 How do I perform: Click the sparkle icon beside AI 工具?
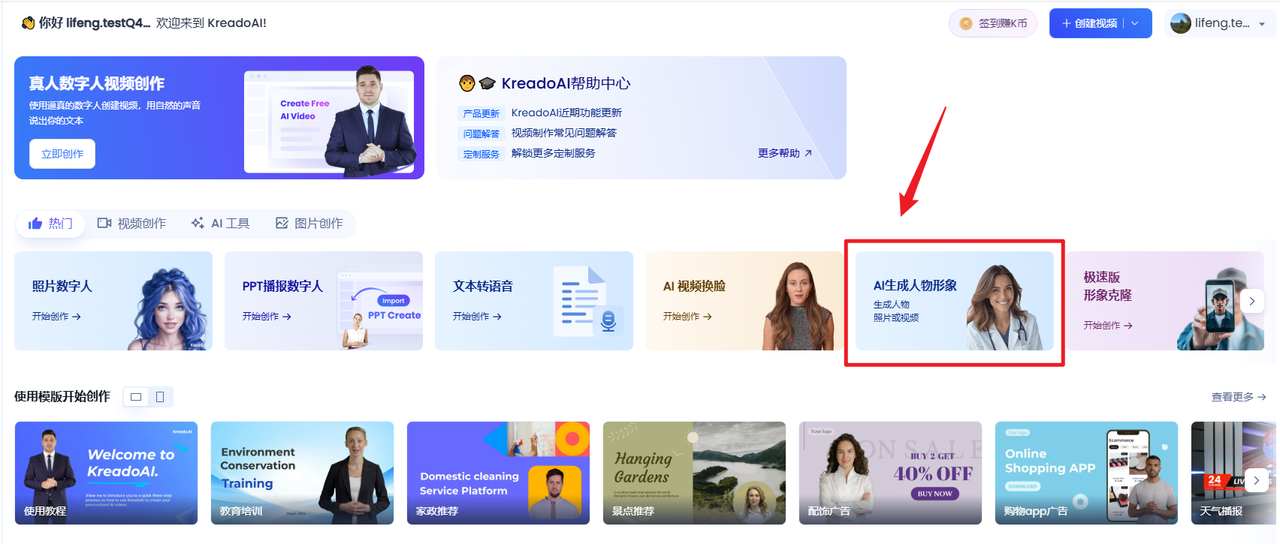coord(198,224)
